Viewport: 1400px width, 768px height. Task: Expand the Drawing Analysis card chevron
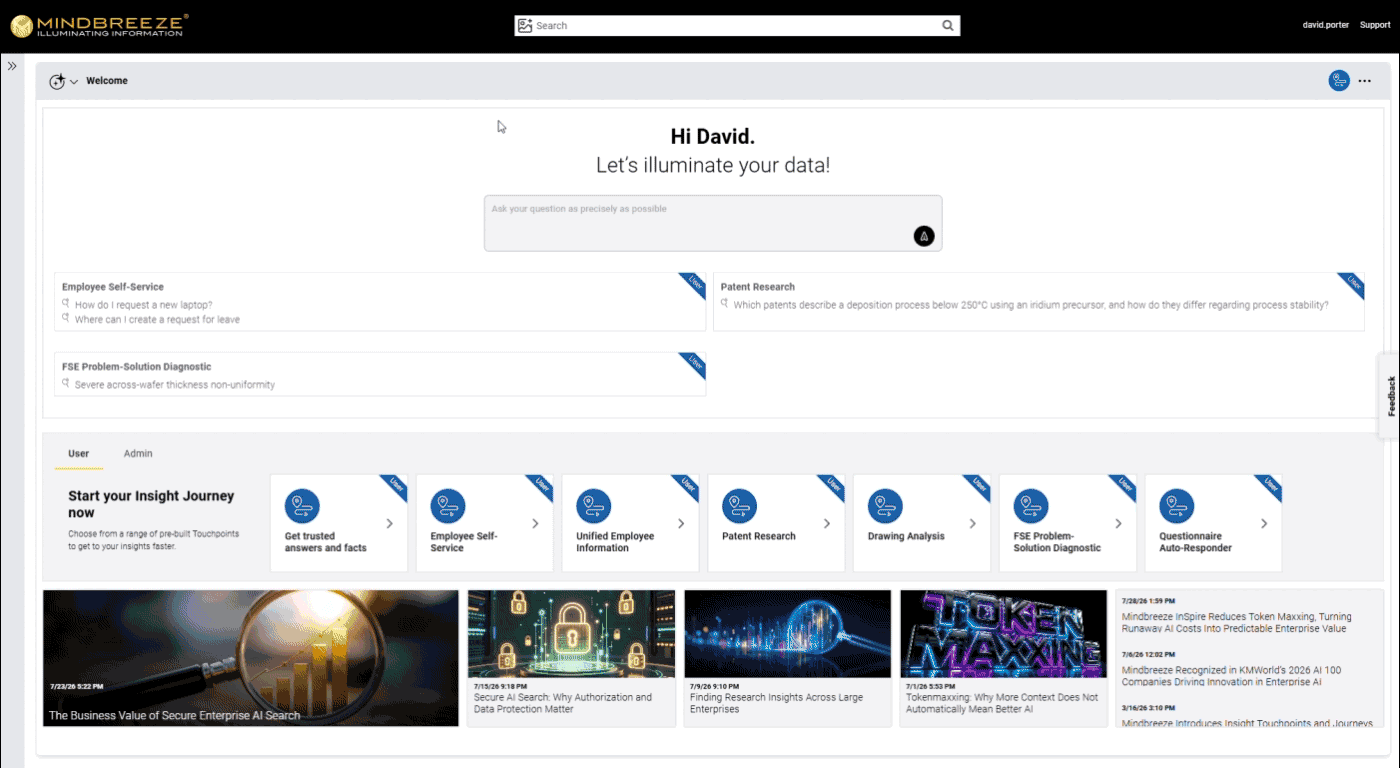973,524
